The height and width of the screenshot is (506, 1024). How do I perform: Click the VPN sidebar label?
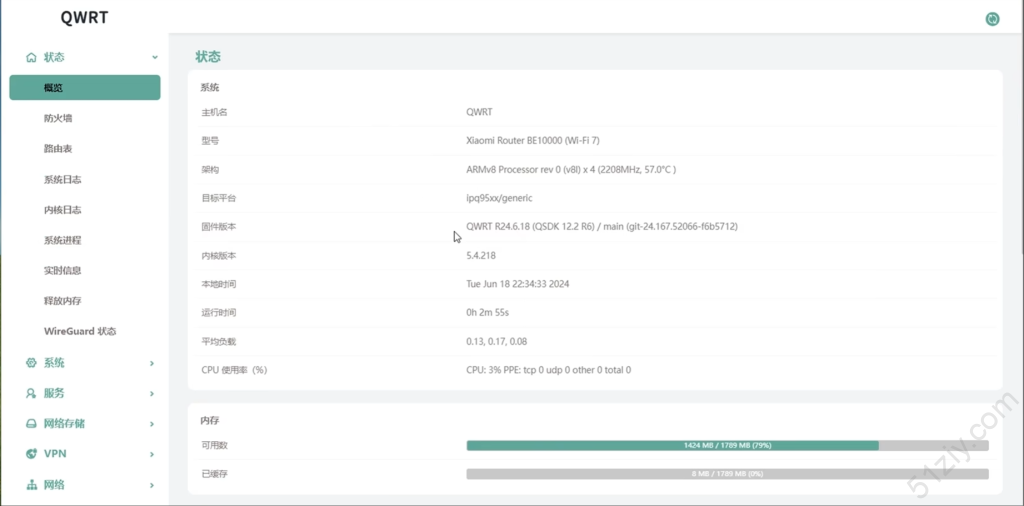coord(56,454)
